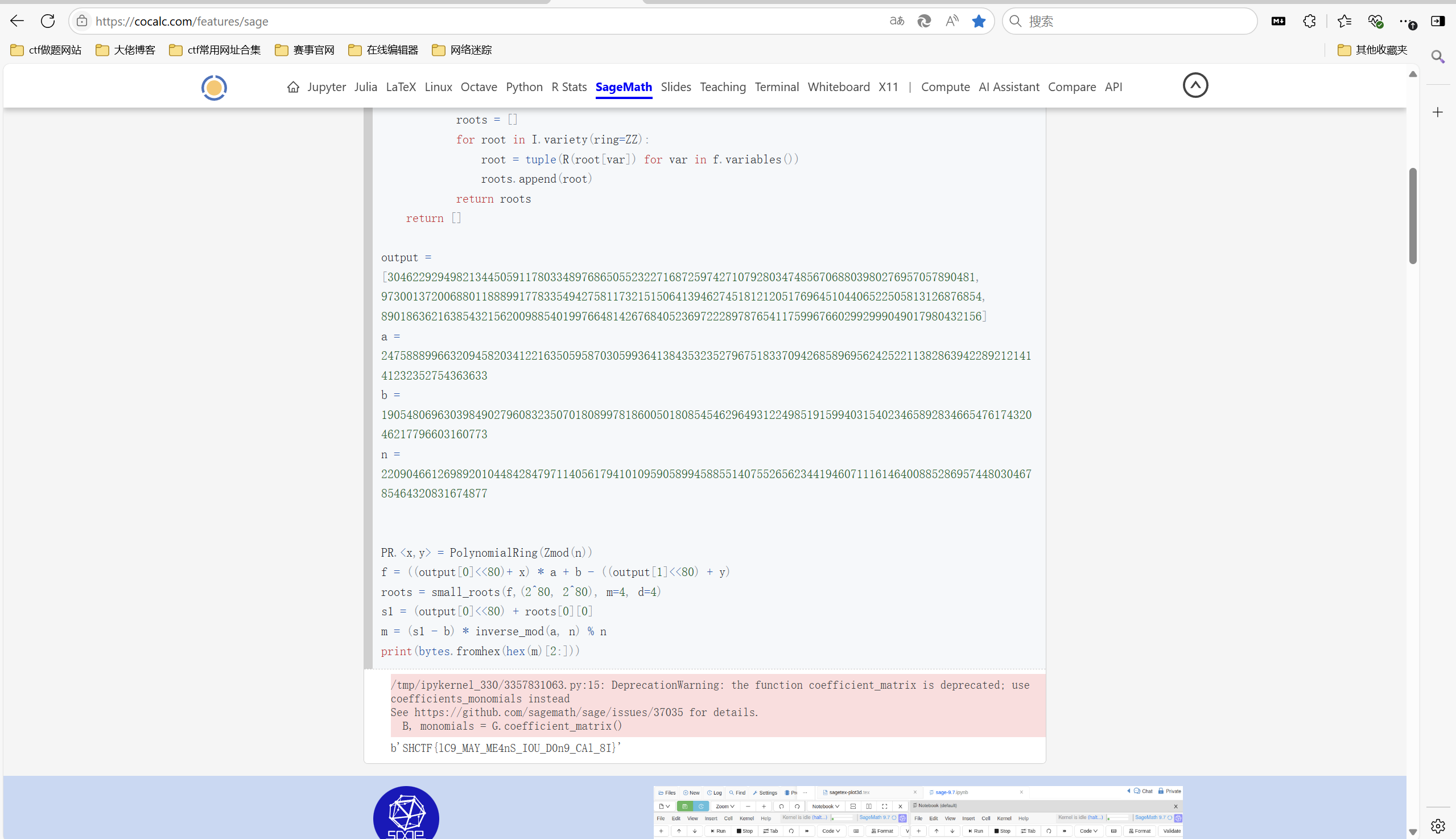Open the translate page icon
Screen dimensions: 1456x839
click(897, 21)
